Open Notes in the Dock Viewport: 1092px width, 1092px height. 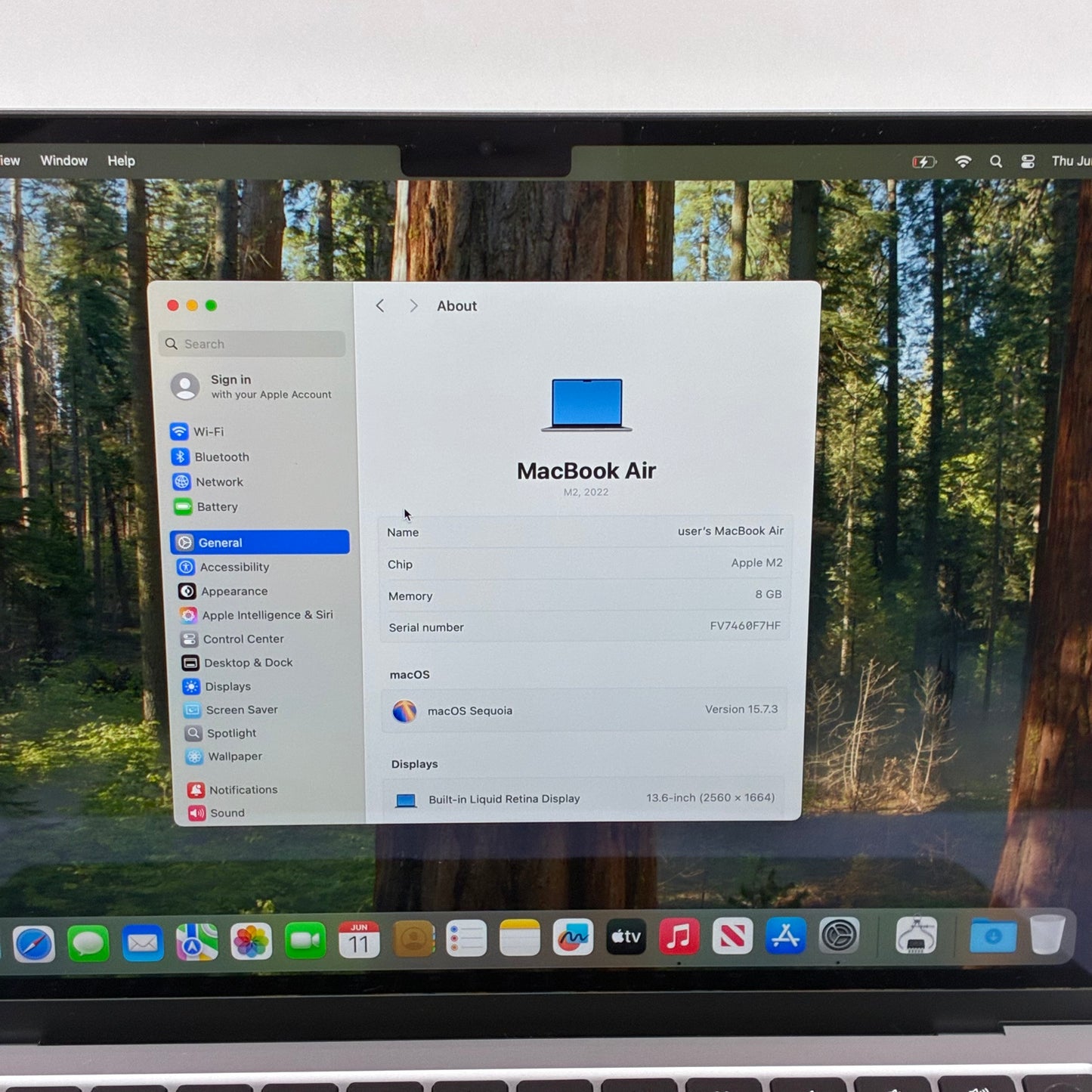point(520,938)
